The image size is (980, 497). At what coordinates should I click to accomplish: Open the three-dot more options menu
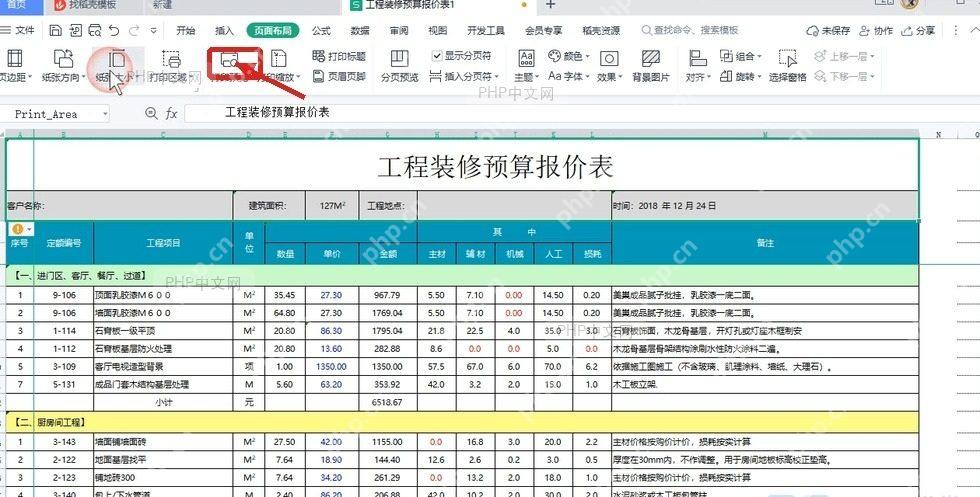point(956,31)
